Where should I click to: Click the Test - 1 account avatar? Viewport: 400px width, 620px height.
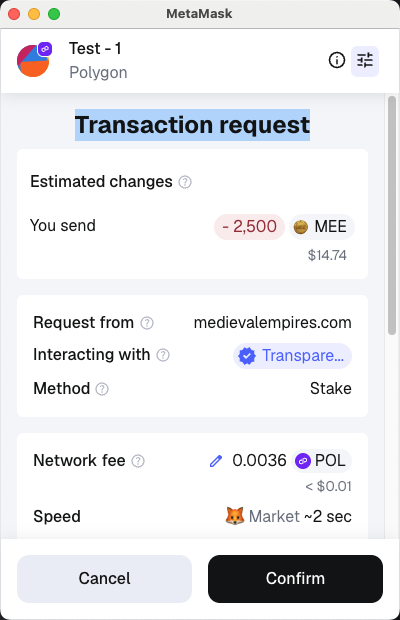(x=33, y=61)
